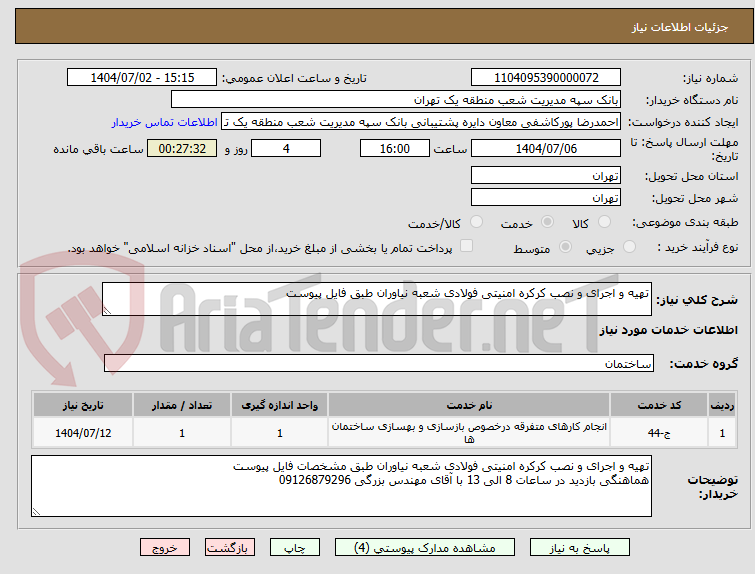Click the ساعت باقی مانده label
The height and width of the screenshot is (574, 755).
click(98, 149)
